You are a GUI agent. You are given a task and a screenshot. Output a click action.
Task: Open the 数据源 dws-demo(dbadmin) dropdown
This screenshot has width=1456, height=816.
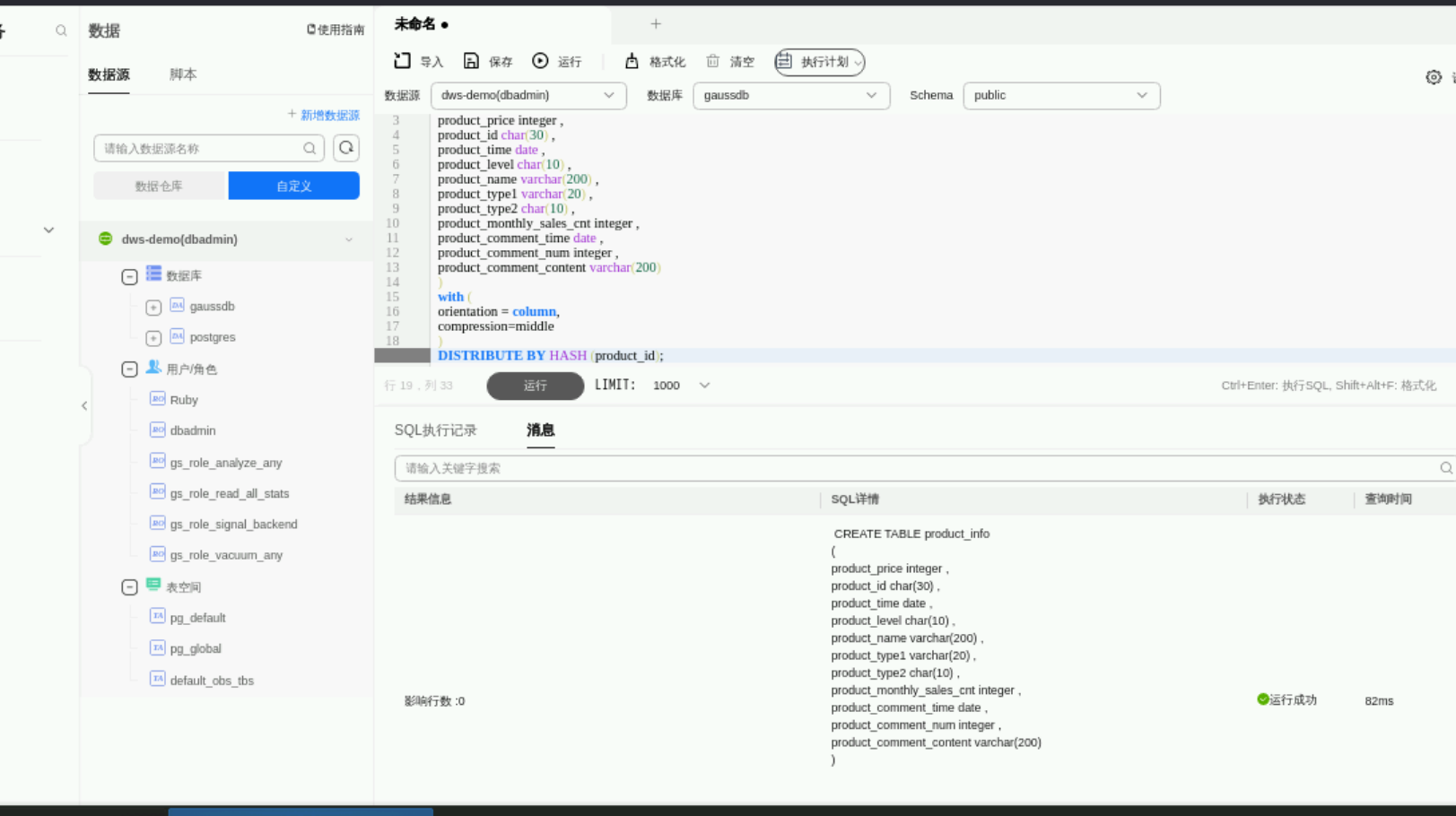528,95
